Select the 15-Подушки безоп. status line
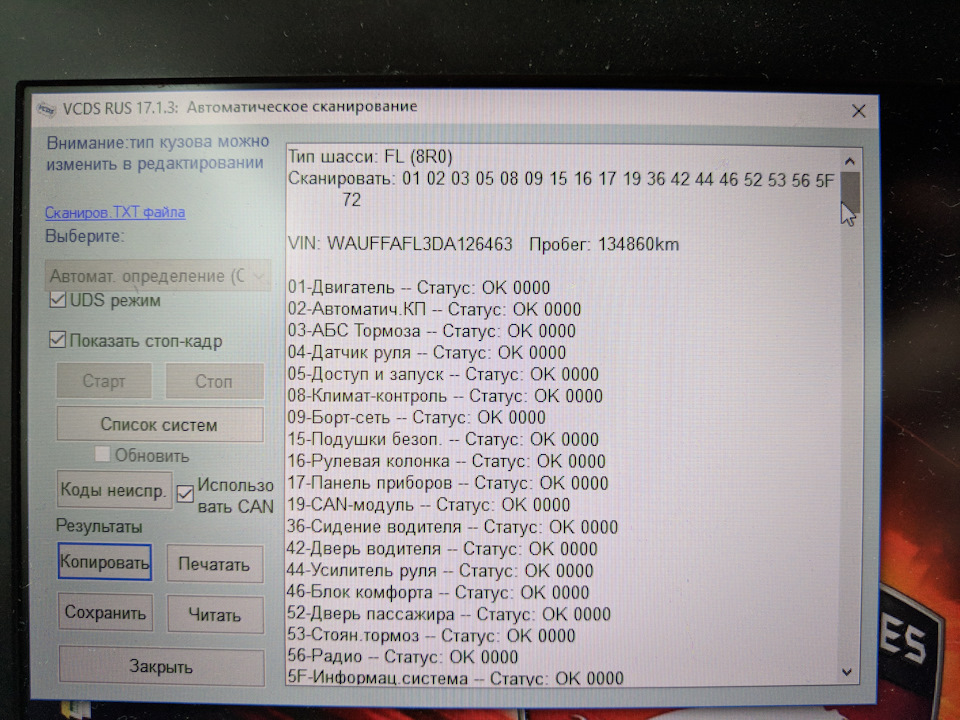The image size is (960, 720). 443,439
